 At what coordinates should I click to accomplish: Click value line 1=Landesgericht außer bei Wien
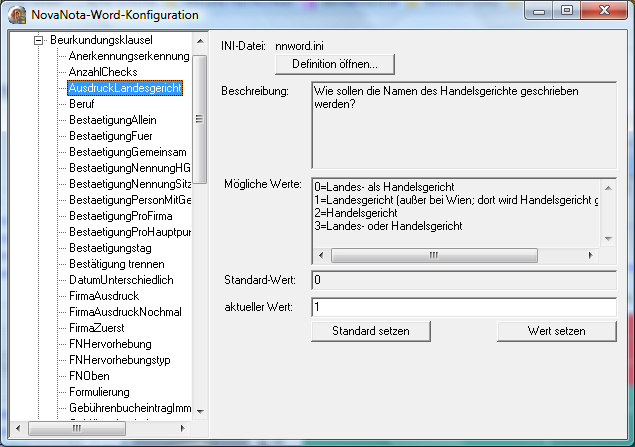[x=456, y=200]
